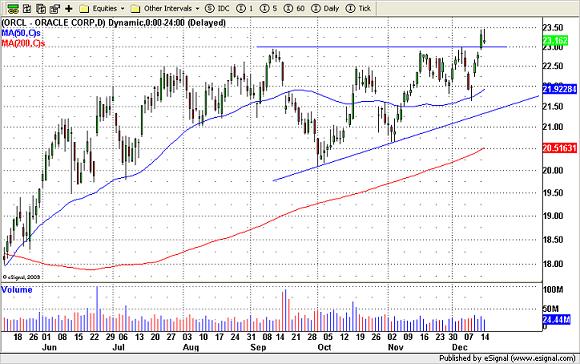This screenshot has width=580, height=364.
Task: Click the 18.00 price axis label
Action: coord(553,264)
